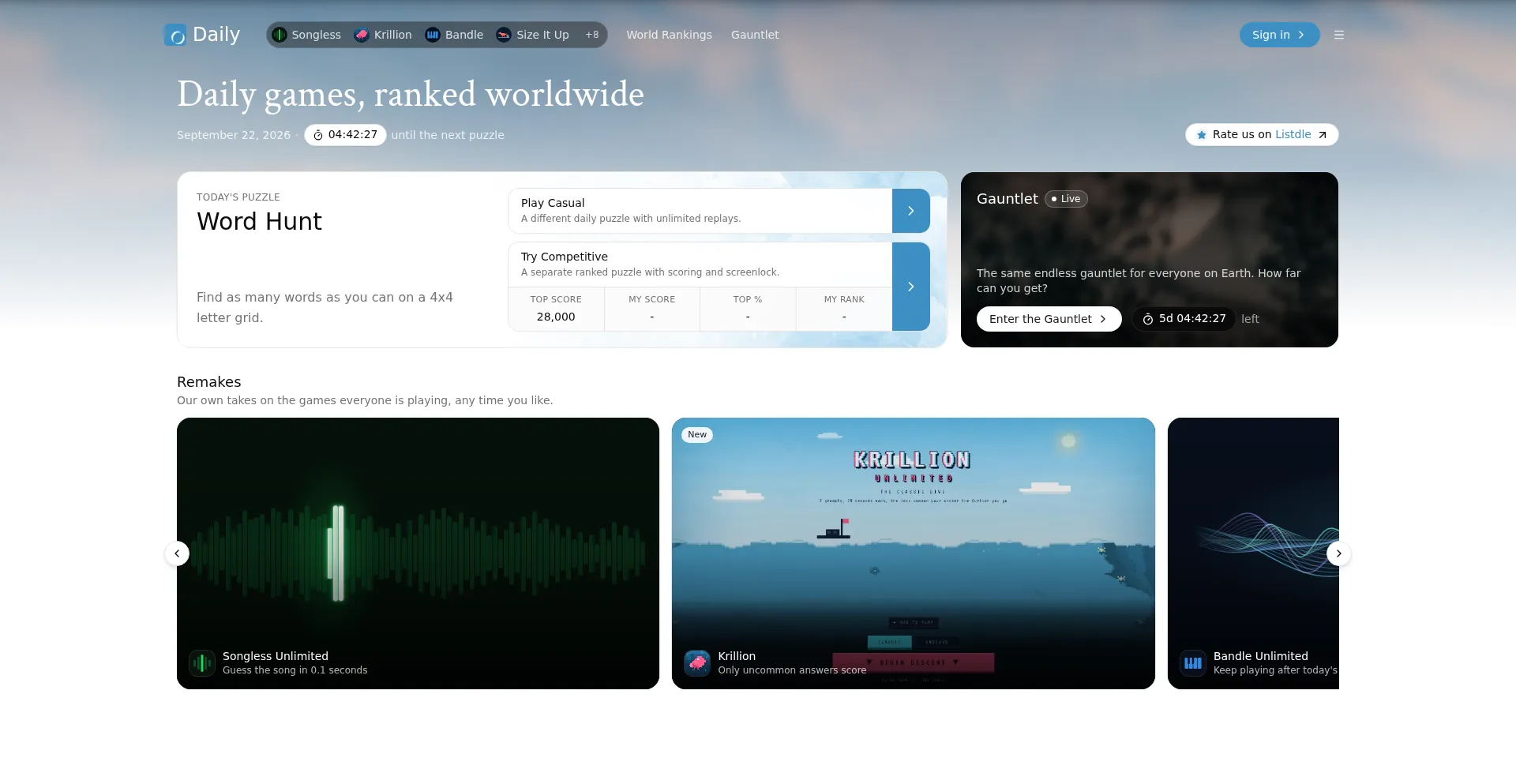Go to World Rankings
Image resolution: width=1516 pixels, height=784 pixels.
click(x=669, y=35)
